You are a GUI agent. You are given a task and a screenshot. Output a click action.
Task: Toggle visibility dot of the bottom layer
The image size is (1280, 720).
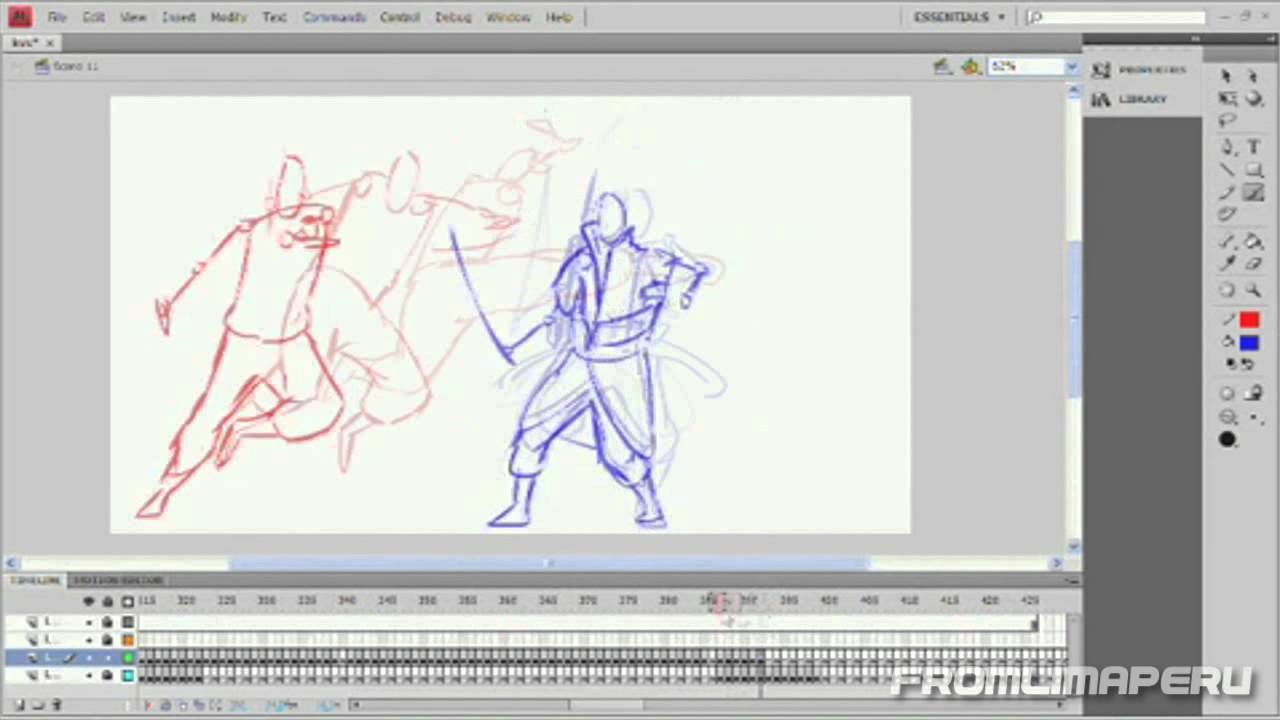click(x=89, y=676)
